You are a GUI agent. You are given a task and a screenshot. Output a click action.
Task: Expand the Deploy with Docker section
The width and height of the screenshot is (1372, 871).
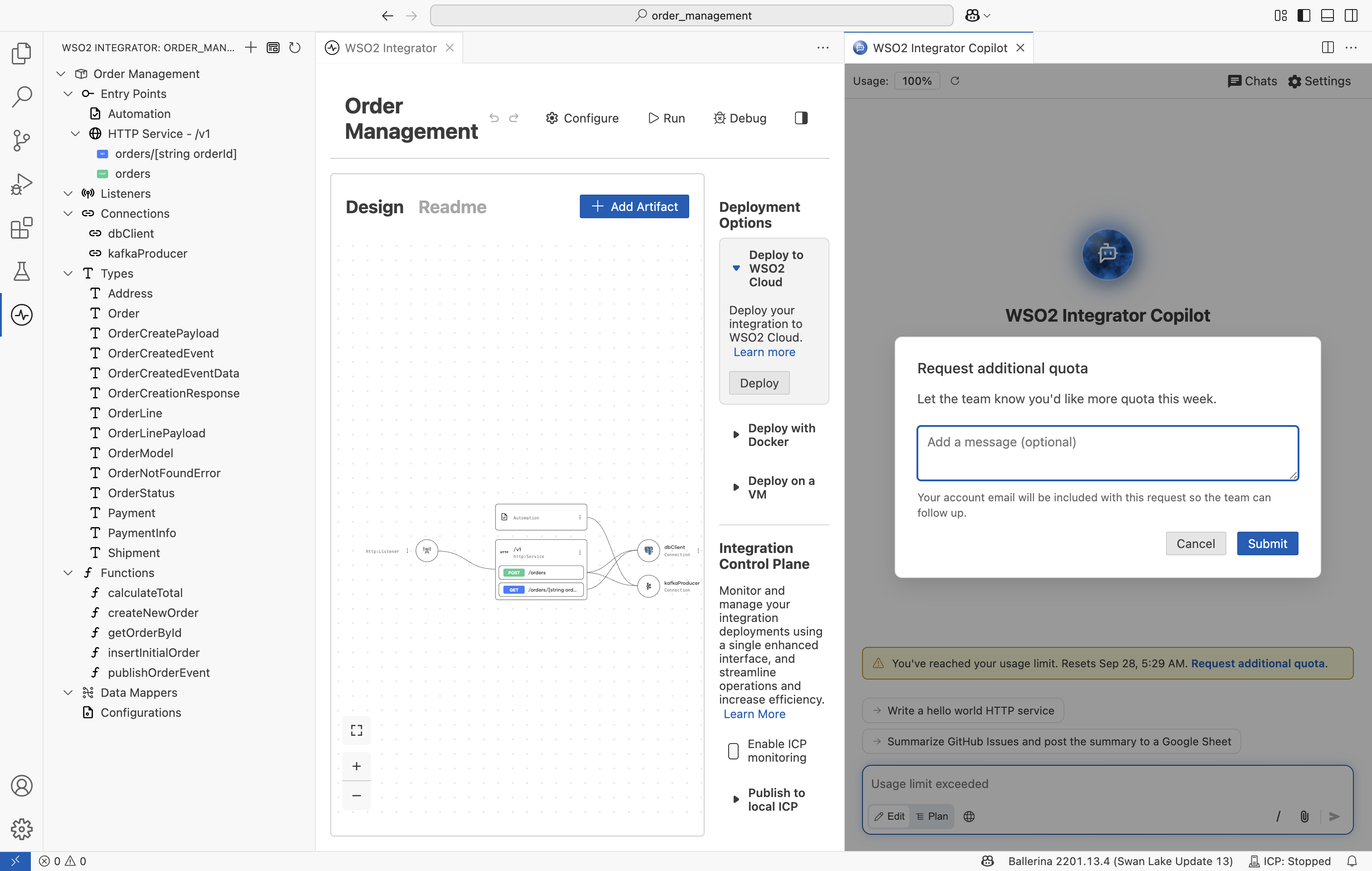(x=736, y=435)
